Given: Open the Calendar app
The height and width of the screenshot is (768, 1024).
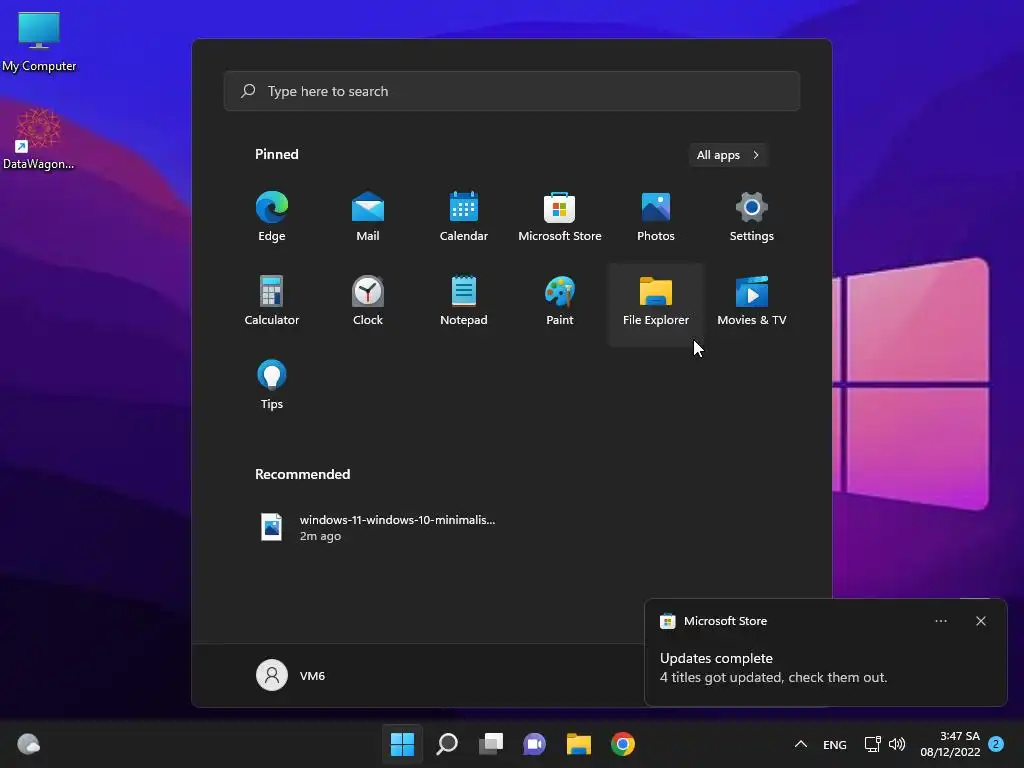Looking at the screenshot, I should point(464,217).
